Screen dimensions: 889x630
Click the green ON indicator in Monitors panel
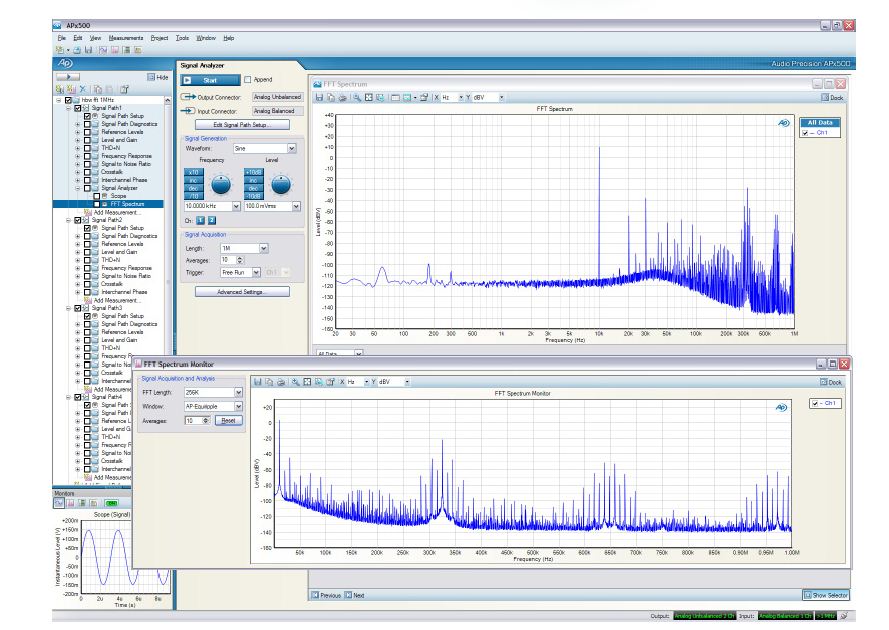coord(111,503)
